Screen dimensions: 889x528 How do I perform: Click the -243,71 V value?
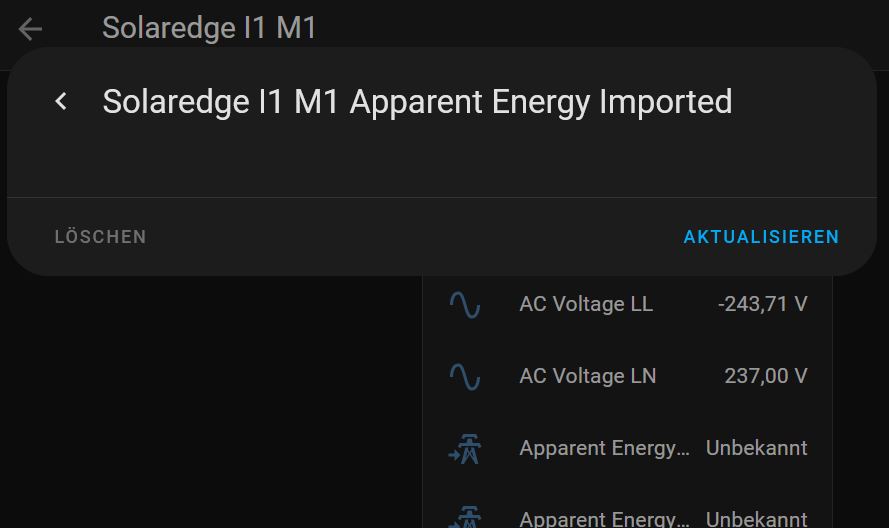coord(762,304)
